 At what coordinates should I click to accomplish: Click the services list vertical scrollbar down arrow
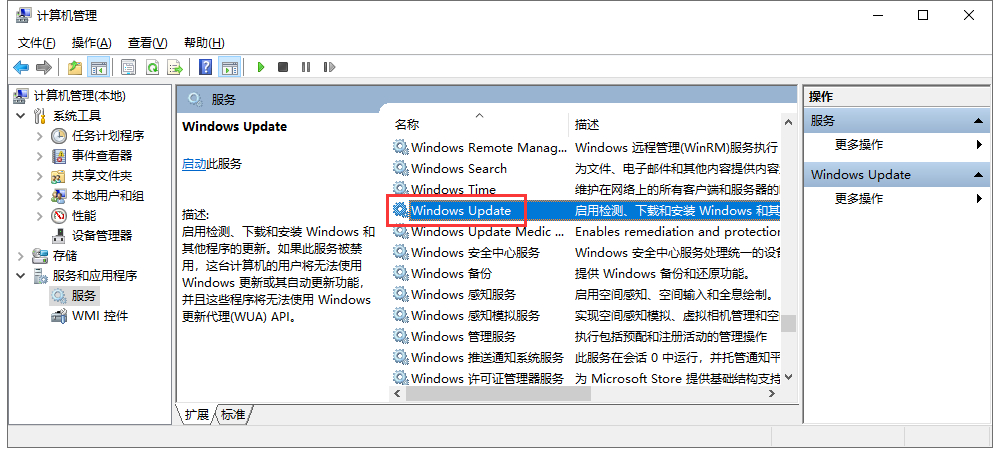[788, 378]
